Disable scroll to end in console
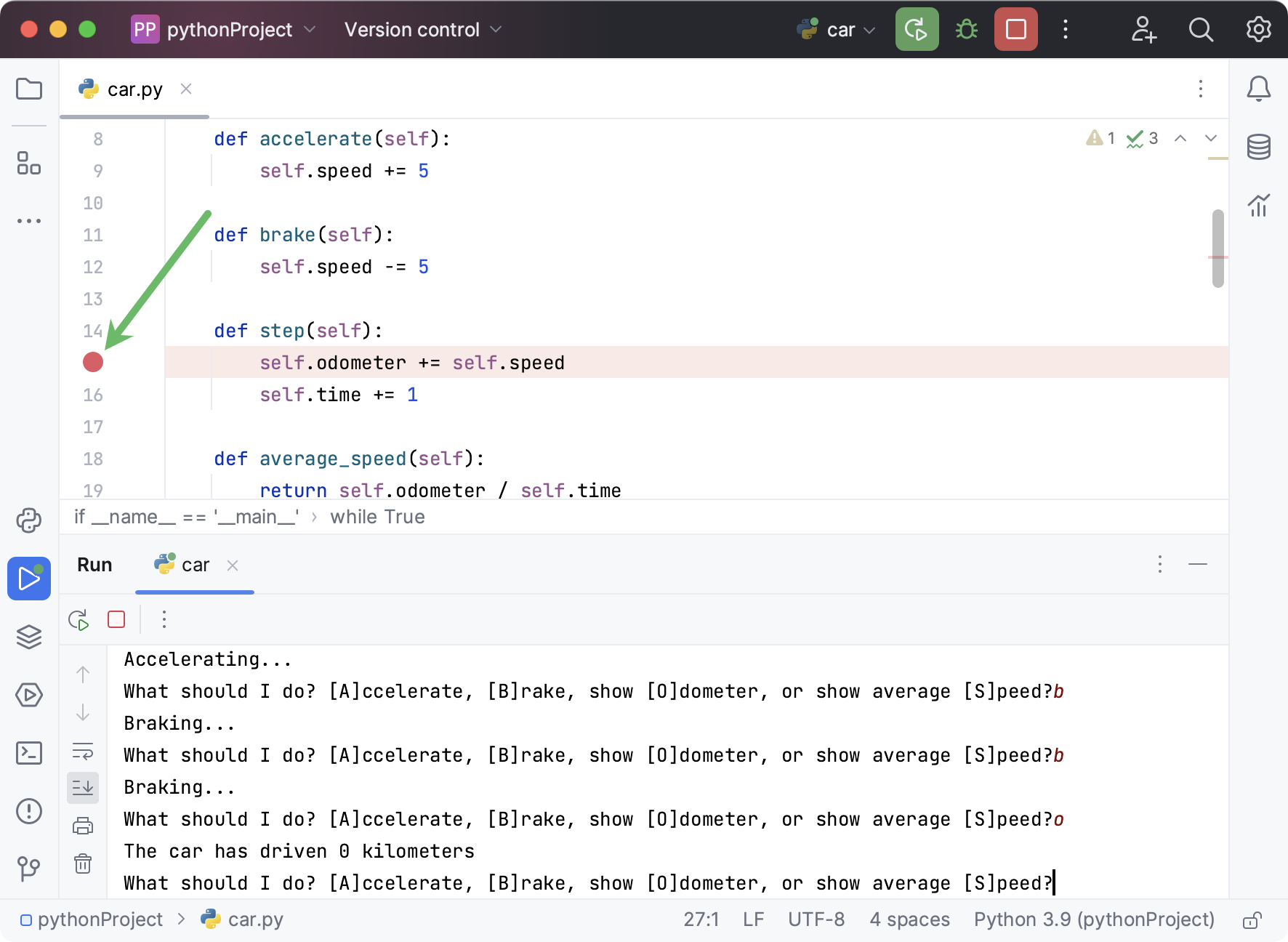The height and width of the screenshot is (942, 1288). (x=83, y=787)
